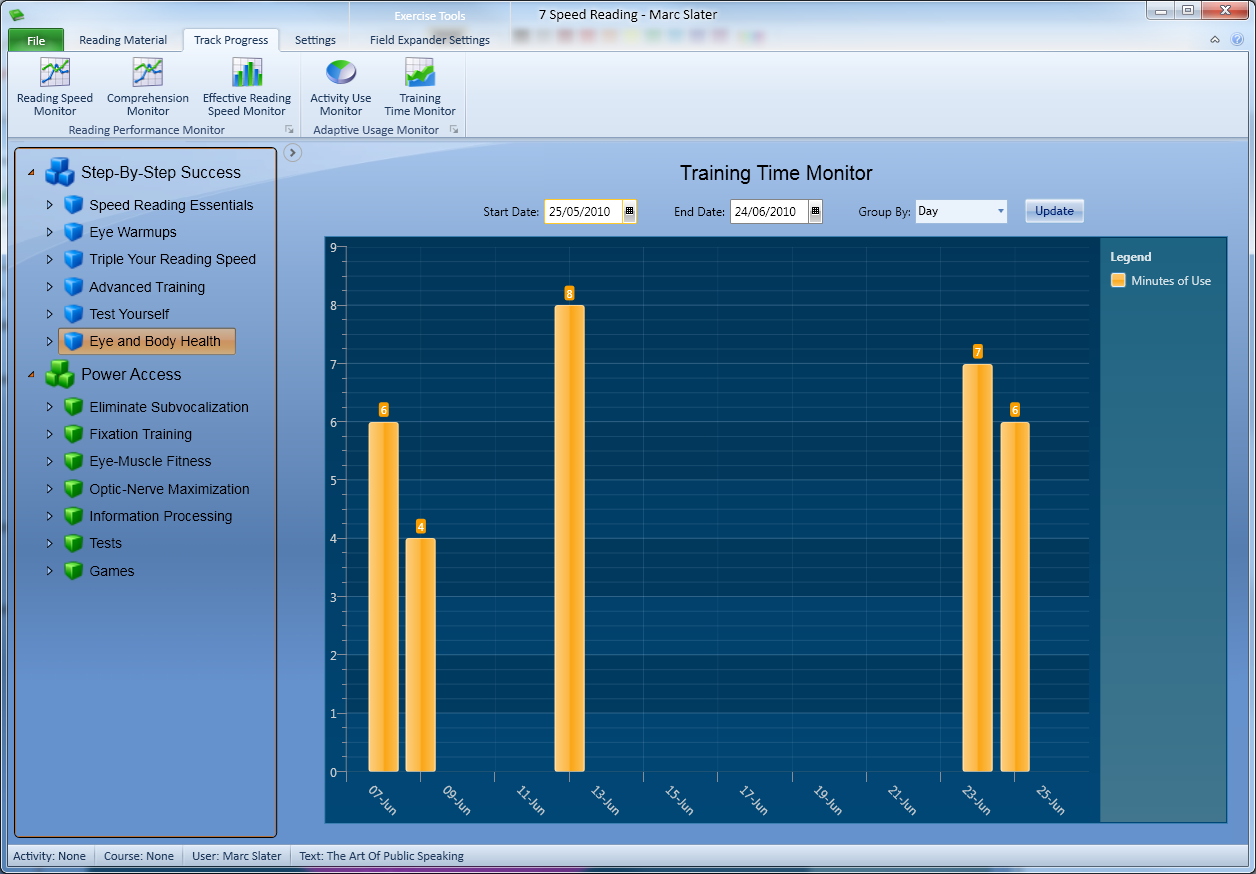This screenshot has width=1256, height=874.
Task: Open the Comprehension Monitor chart
Action: pos(148,86)
